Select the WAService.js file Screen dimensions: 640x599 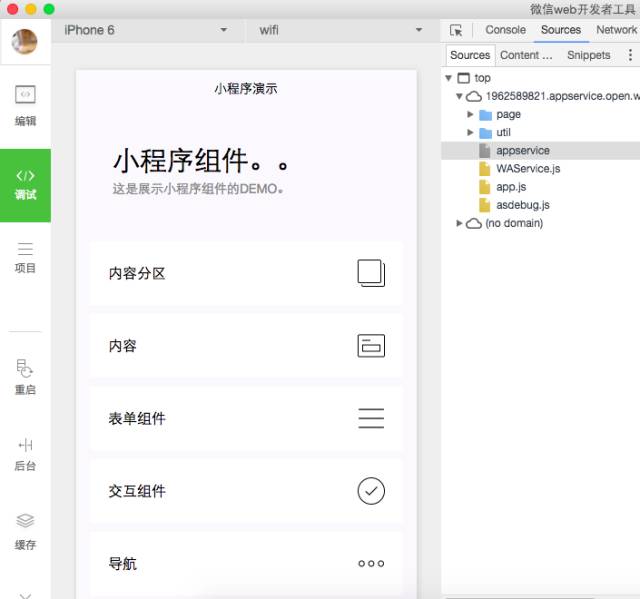[x=528, y=169]
